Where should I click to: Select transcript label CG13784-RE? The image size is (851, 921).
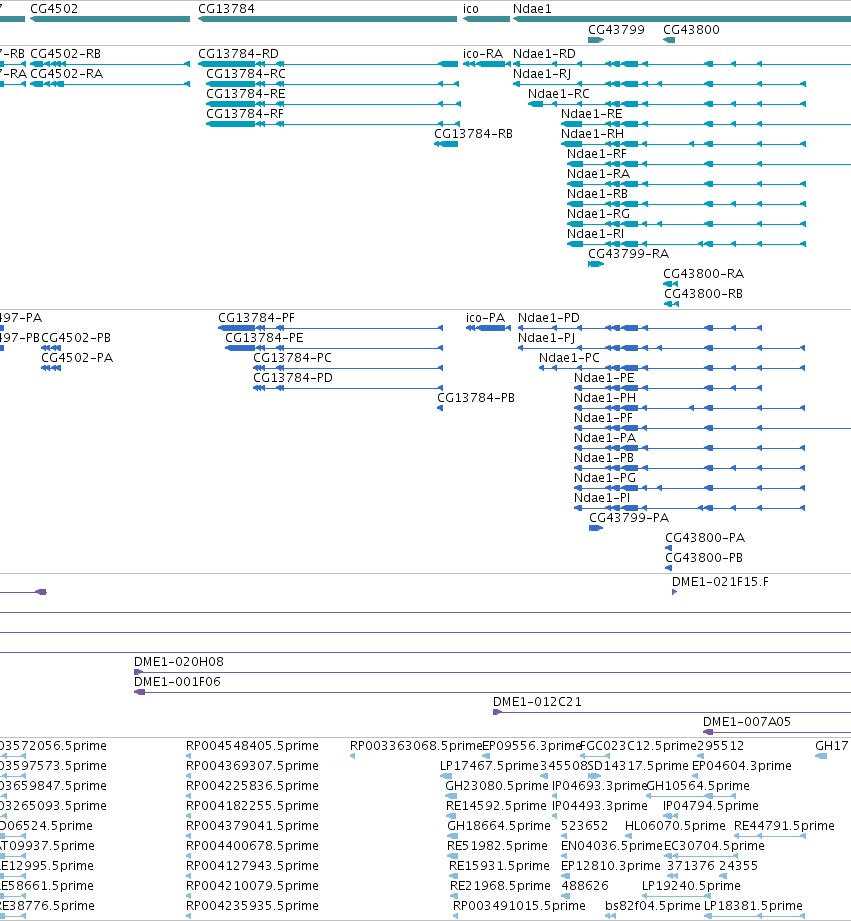point(245,93)
